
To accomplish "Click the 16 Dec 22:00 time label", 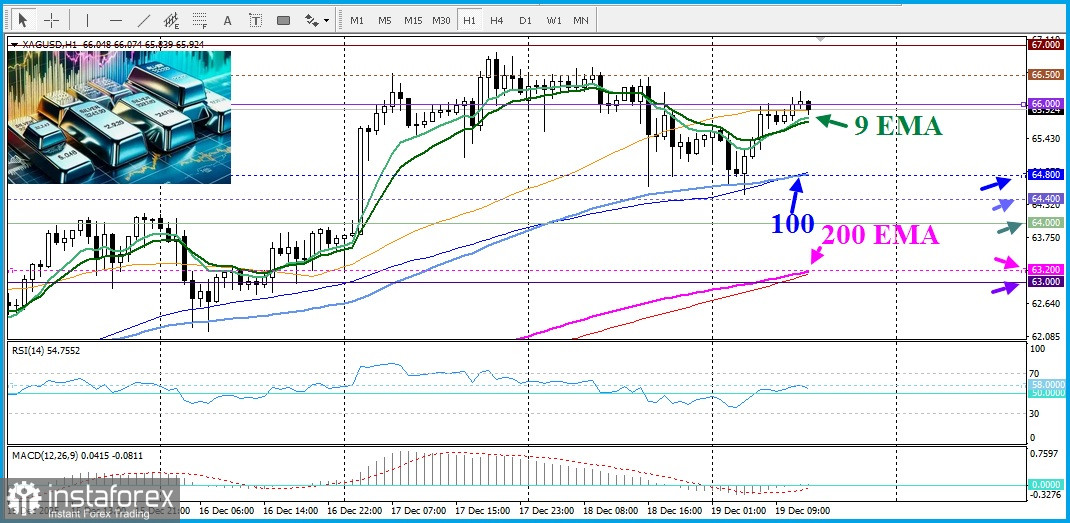I will pos(354,511).
